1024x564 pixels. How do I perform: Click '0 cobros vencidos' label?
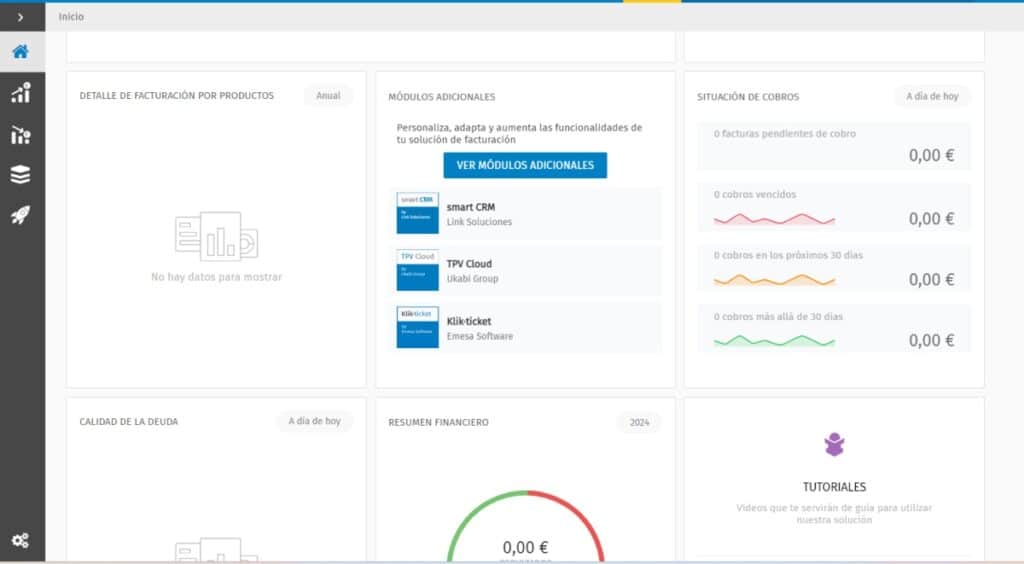[755, 195]
